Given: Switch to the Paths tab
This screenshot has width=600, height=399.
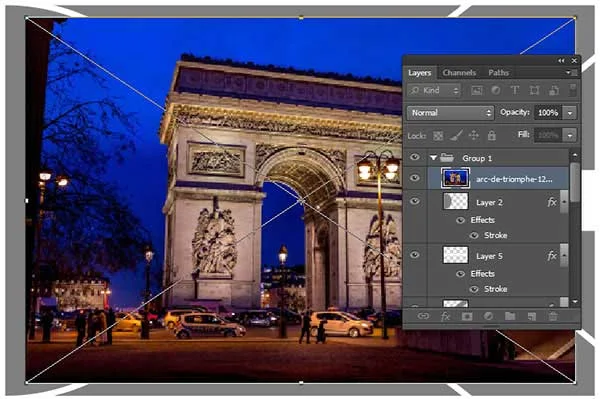Looking at the screenshot, I should coord(499,73).
